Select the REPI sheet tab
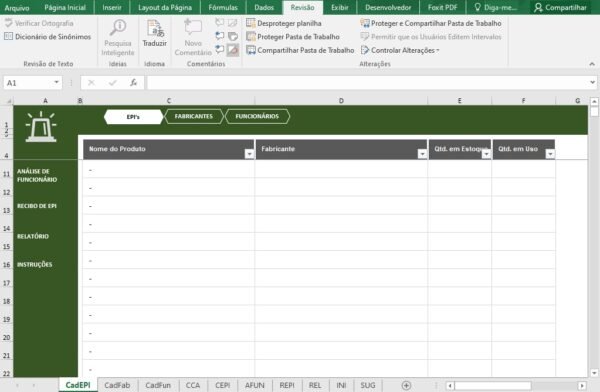The width and height of the screenshot is (600, 392). (287, 385)
